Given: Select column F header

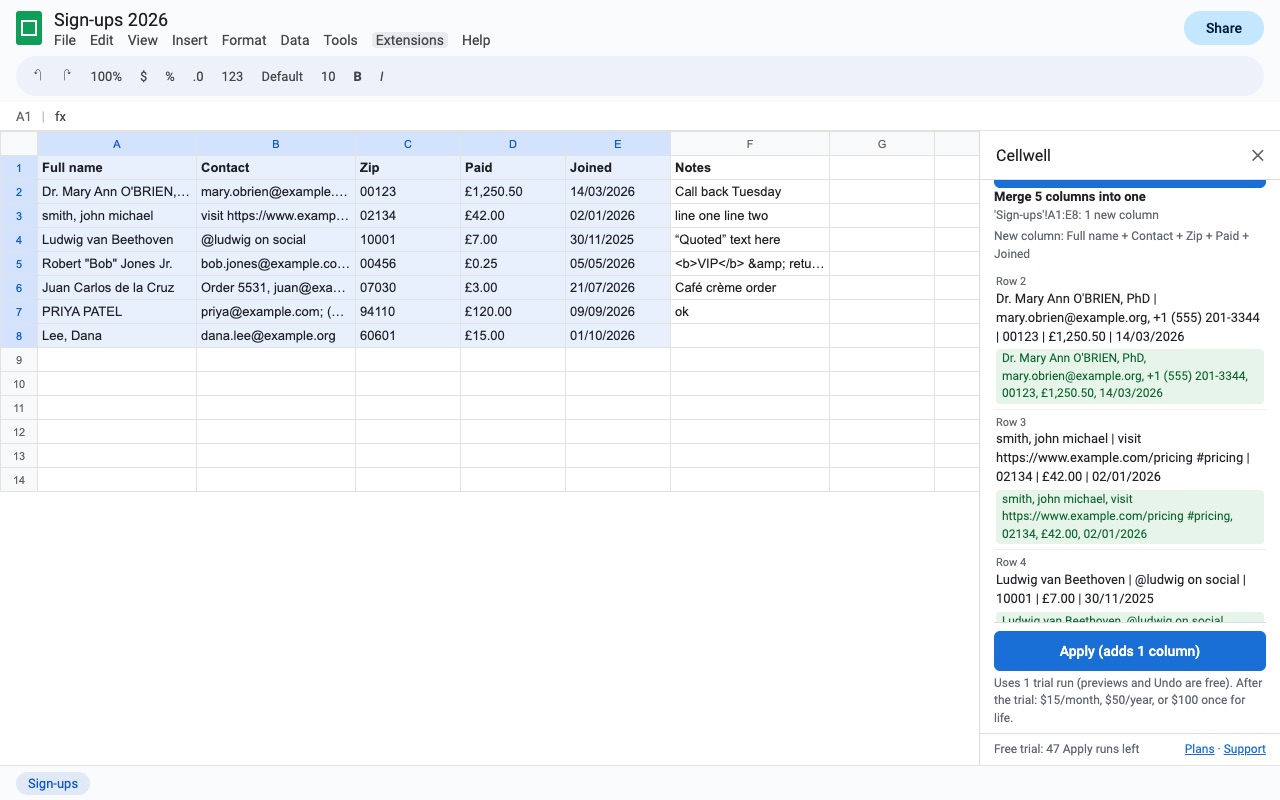Looking at the screenshot, I should click(x=750, y=144).
